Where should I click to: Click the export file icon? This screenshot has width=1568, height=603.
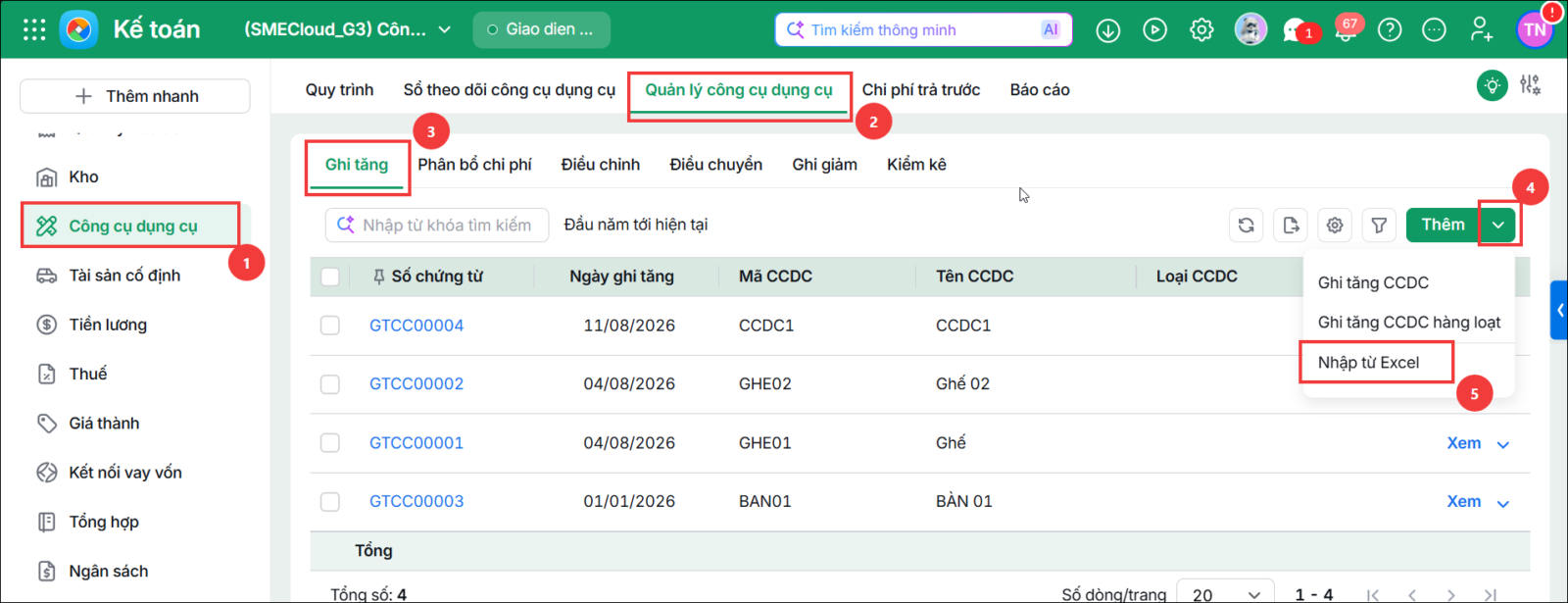pos(1291,226)
